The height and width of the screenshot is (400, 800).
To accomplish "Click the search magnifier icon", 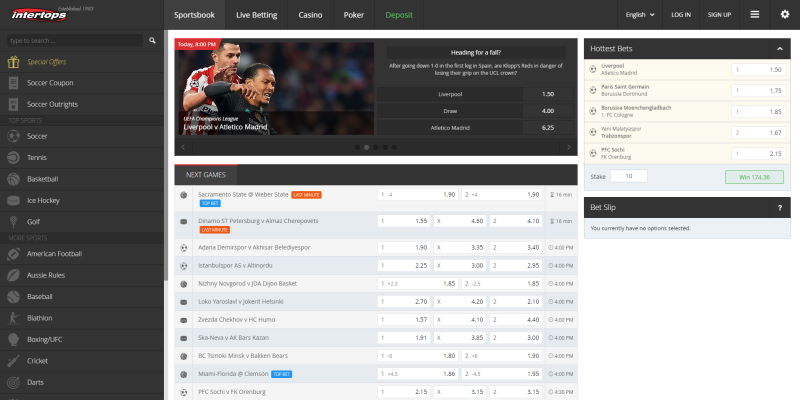I will pos(152,40).
